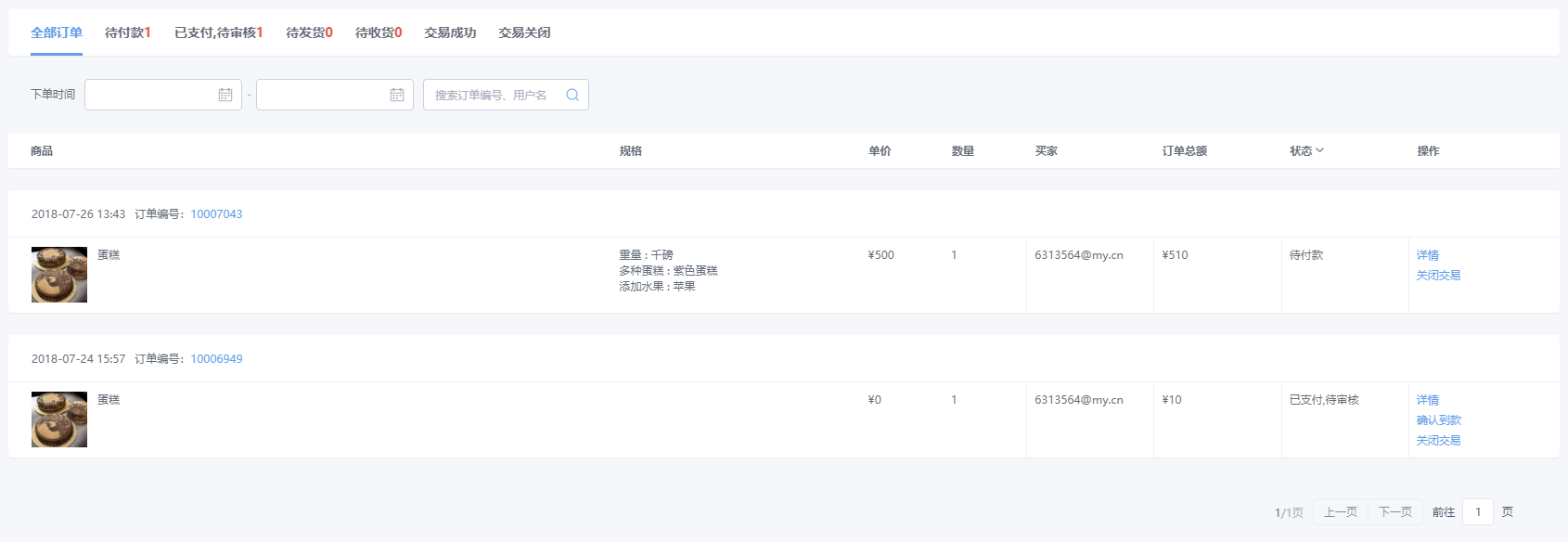Screen dimensions: 1568x542
Task: Click 确认到款 for order 10006949
Action: click(1438, 420)
